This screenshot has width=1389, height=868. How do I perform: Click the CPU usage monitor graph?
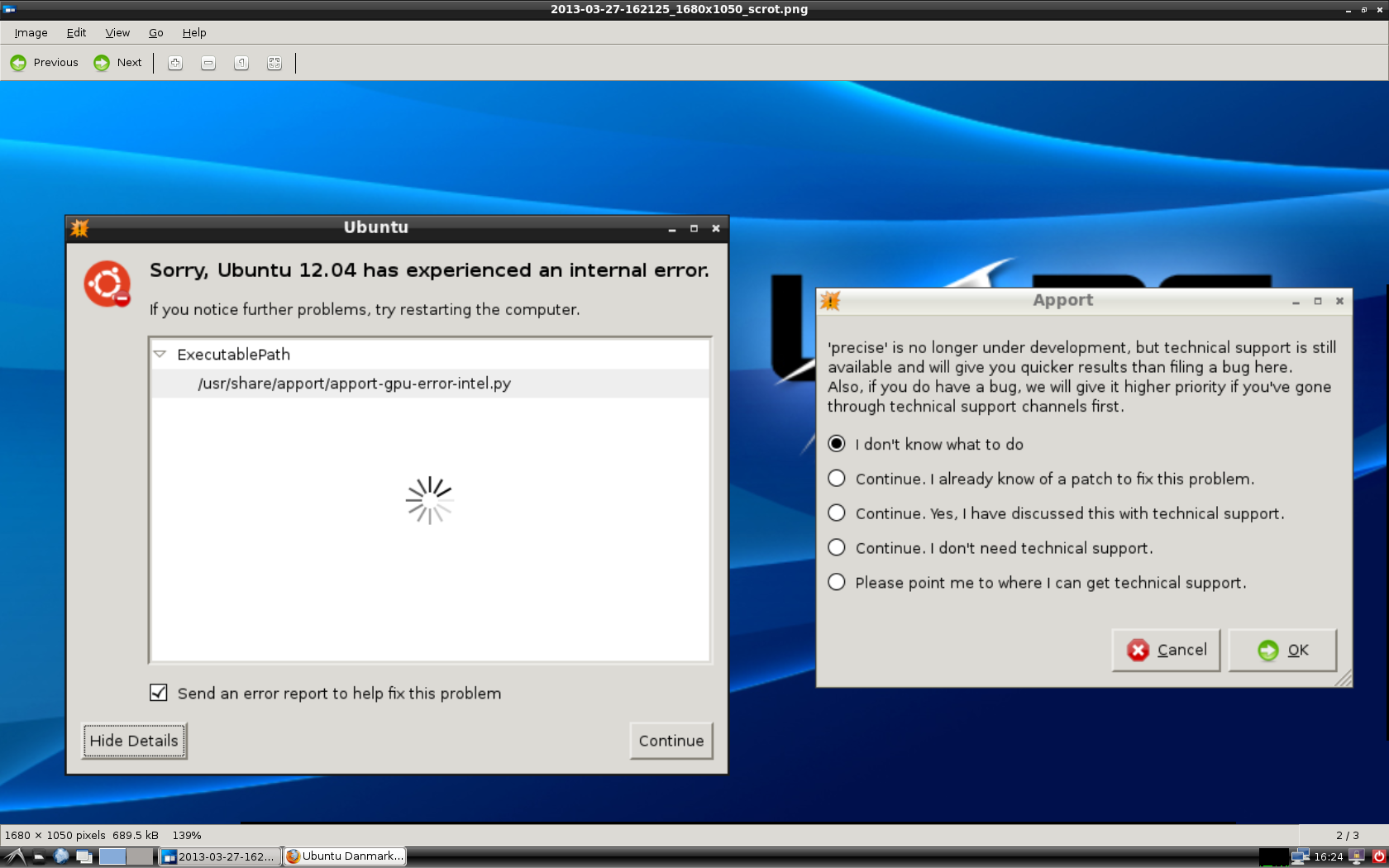click(x=1274, y=856)
